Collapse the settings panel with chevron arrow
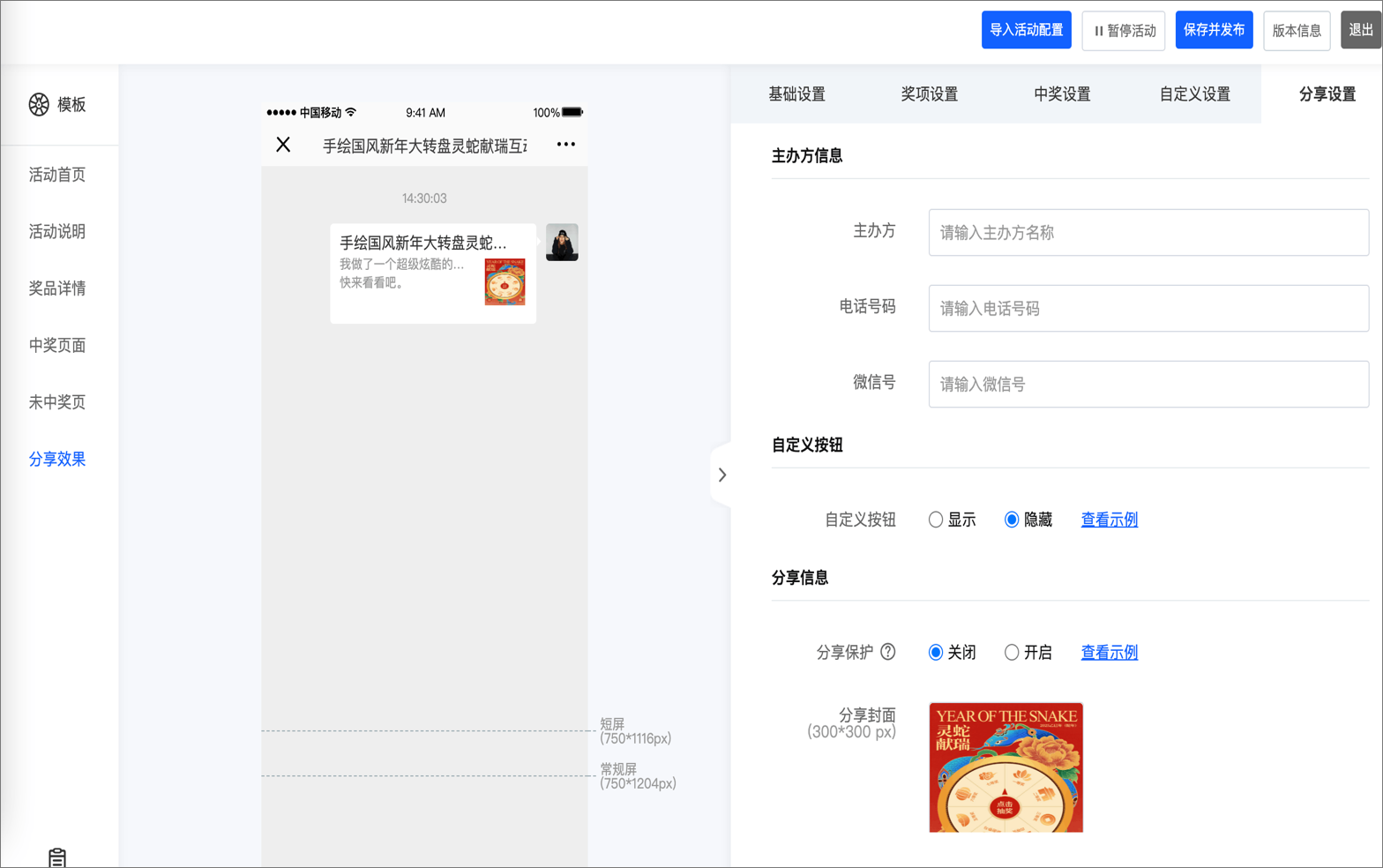1383x868 pixels. pyautogui.click(x=721, y=475)
